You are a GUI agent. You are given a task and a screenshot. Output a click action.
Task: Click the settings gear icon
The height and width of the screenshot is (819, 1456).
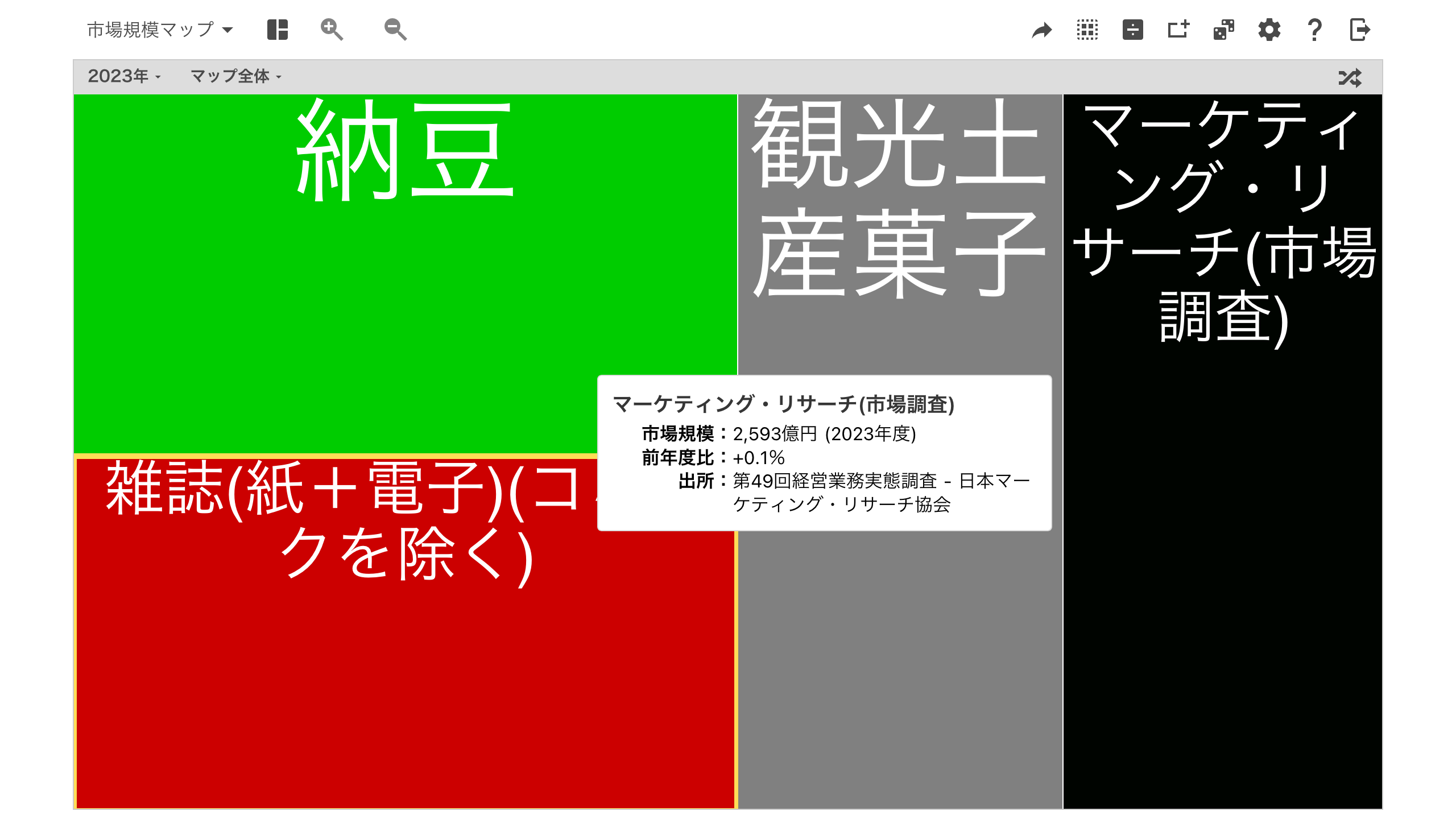[x=1271, y=30]
